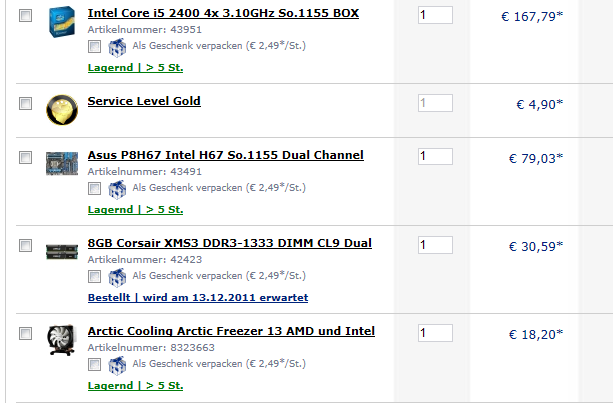Select the Intel Core i5 2400 row checkbox
Image resolution: width=613 pixels, height=403 pixels.
pos(25,16)
